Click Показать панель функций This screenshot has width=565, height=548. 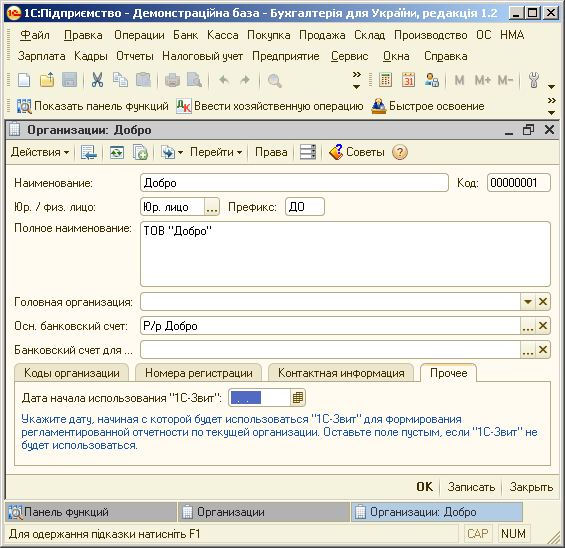pyautogui.click(x=93, y=106)
